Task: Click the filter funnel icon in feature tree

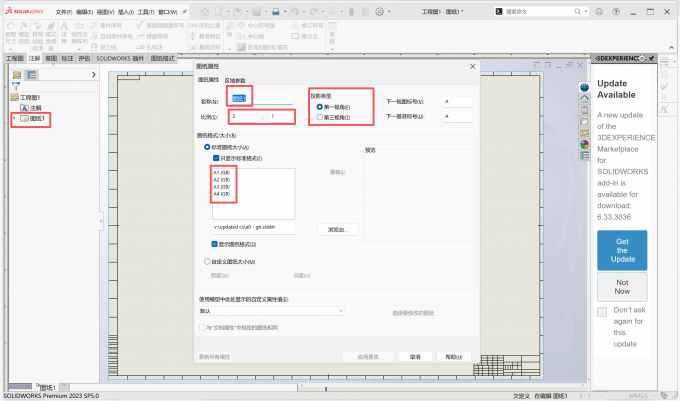Action: [x=16, y=85]
